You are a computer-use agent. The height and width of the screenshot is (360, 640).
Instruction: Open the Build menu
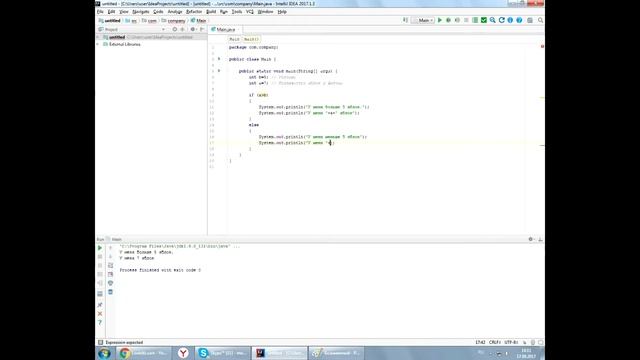coord(211,12)
